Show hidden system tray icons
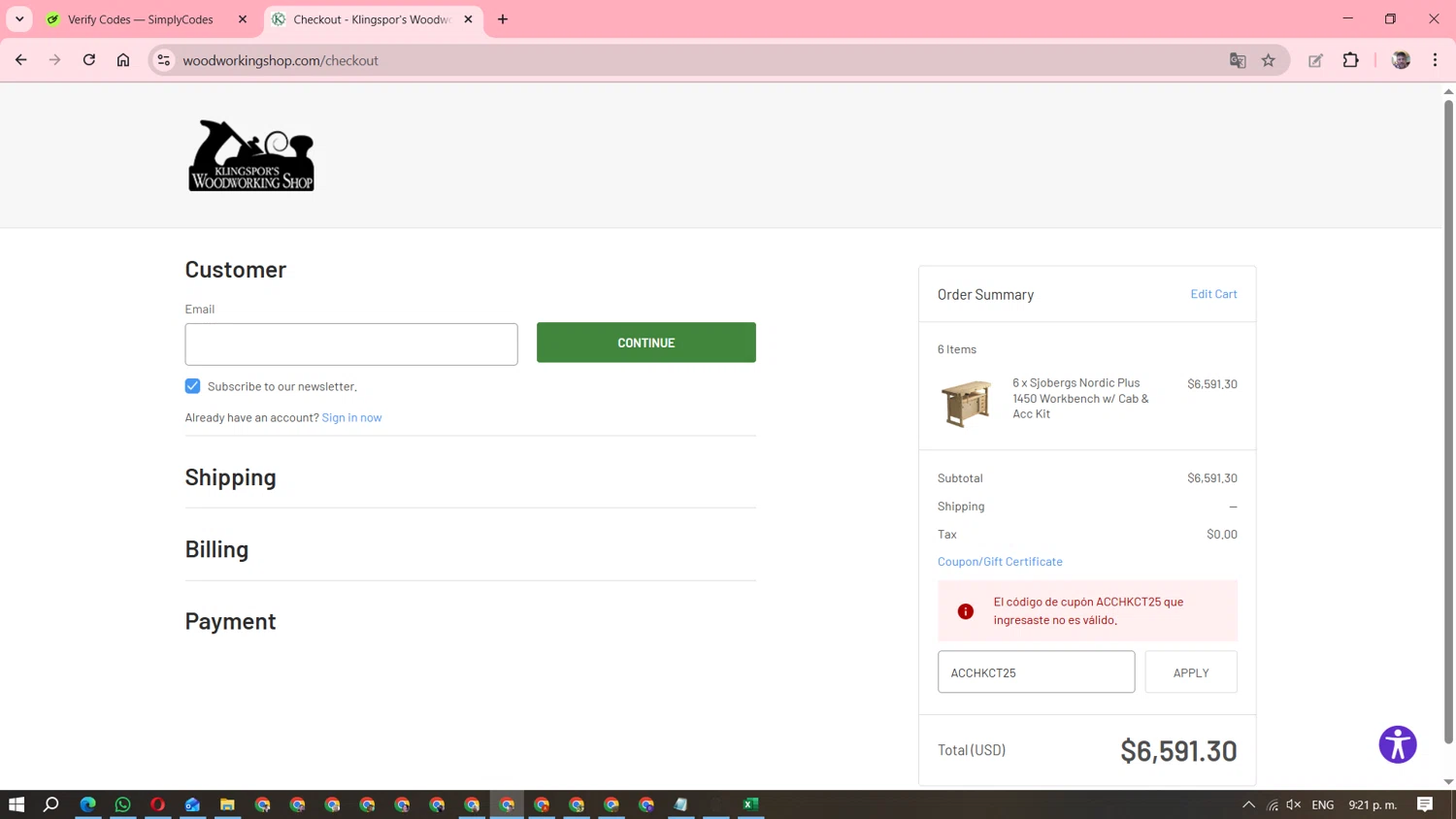The width and height of the screenshot is (1456, 819). (x=1249, y=804)
